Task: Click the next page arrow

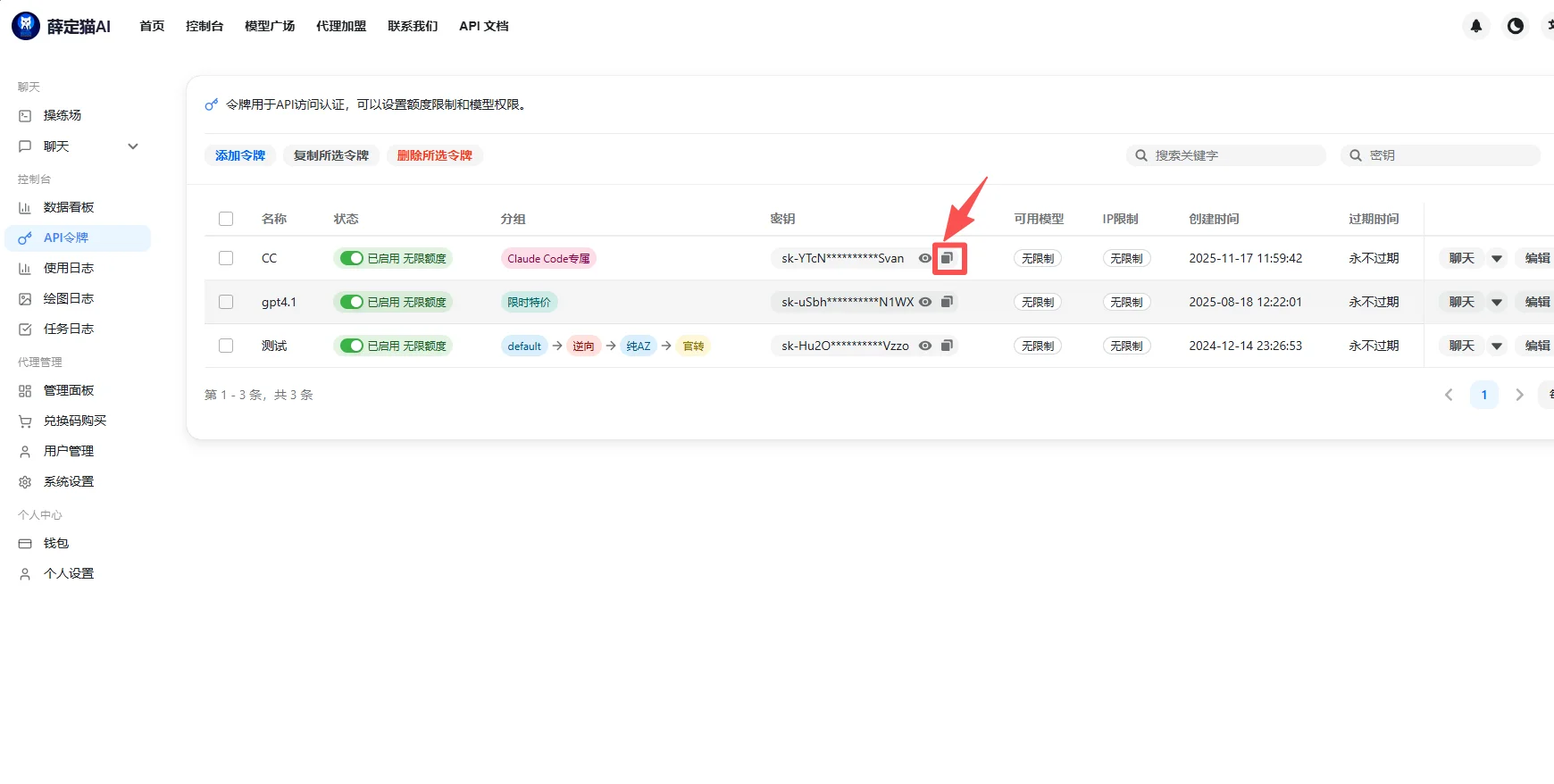Action: click(x=1519, y=395)
